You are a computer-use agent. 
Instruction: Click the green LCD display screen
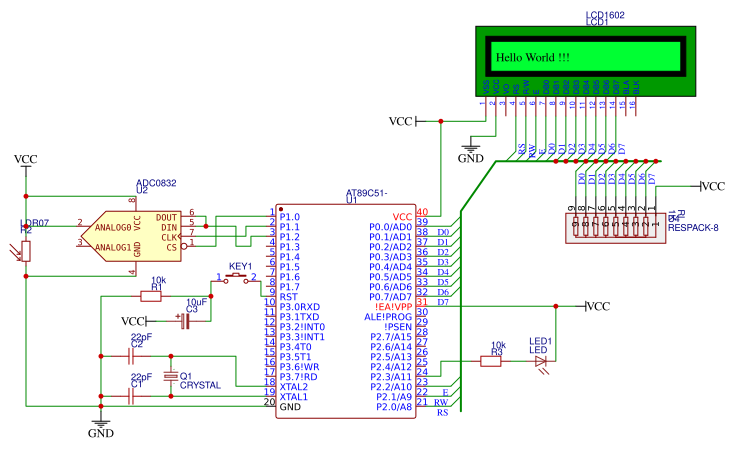coord(586,56)
